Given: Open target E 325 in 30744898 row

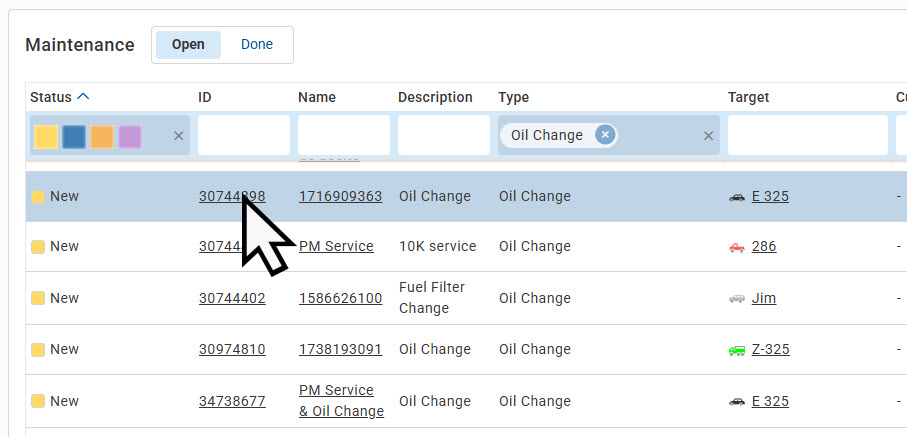Looking at the screenshot, I should (770, 196).
